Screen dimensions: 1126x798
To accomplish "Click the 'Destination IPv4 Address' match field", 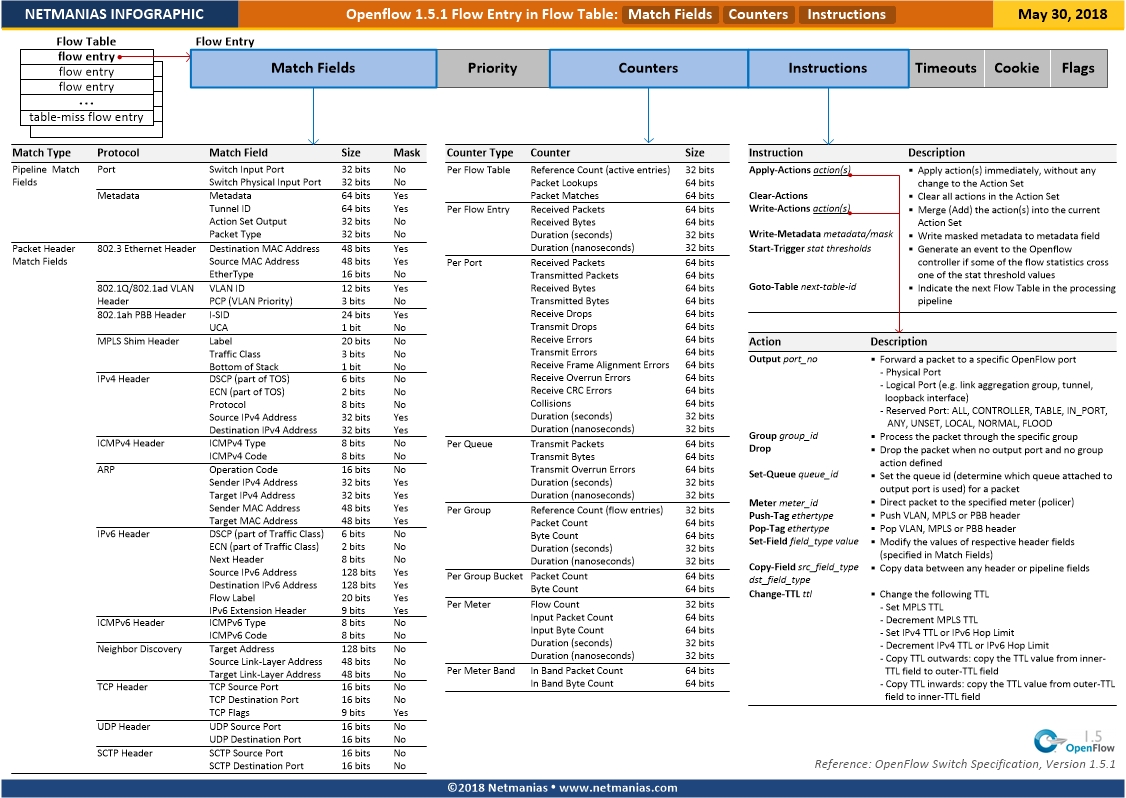I will click(263, 430).
